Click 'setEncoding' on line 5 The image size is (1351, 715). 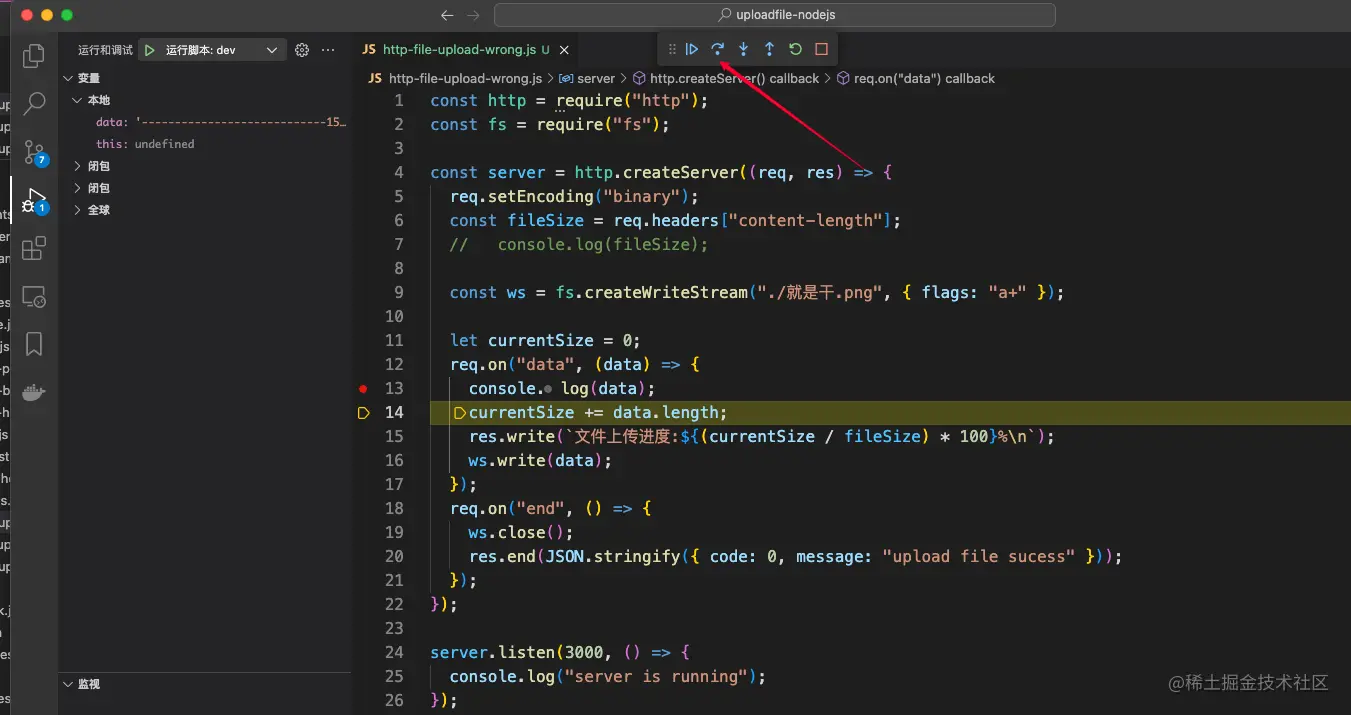click(541, 196)
